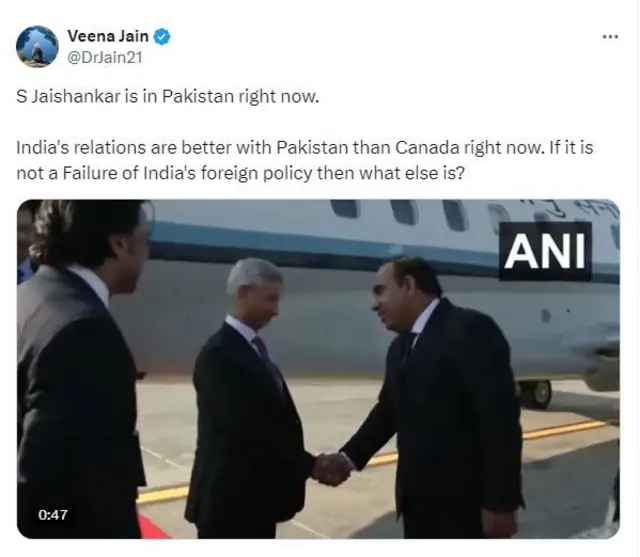Click the Veena Jain display name
640x557 pixels.
(x=108, y=36)
